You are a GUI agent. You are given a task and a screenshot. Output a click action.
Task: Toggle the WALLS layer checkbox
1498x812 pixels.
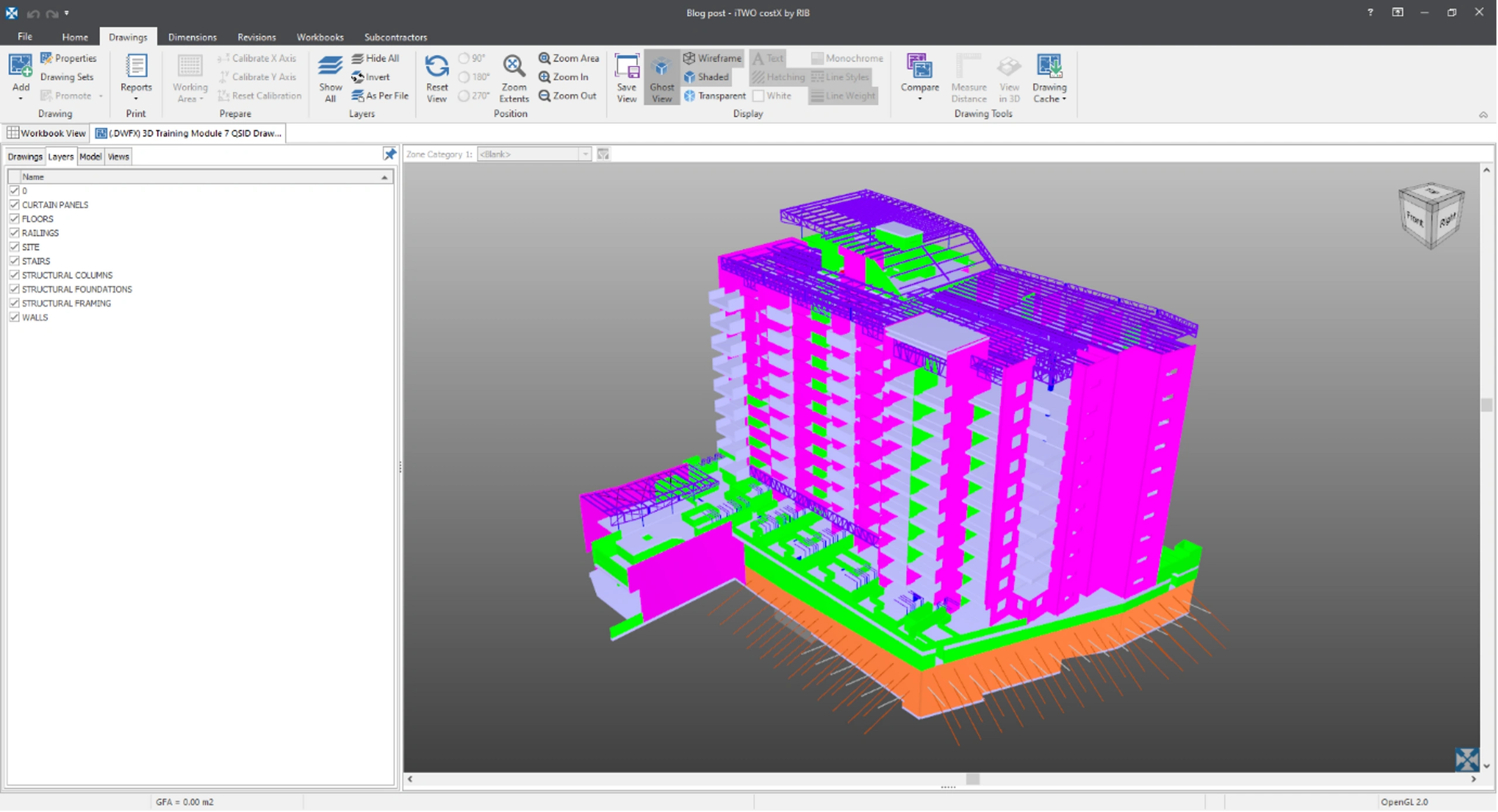[15, 317]
